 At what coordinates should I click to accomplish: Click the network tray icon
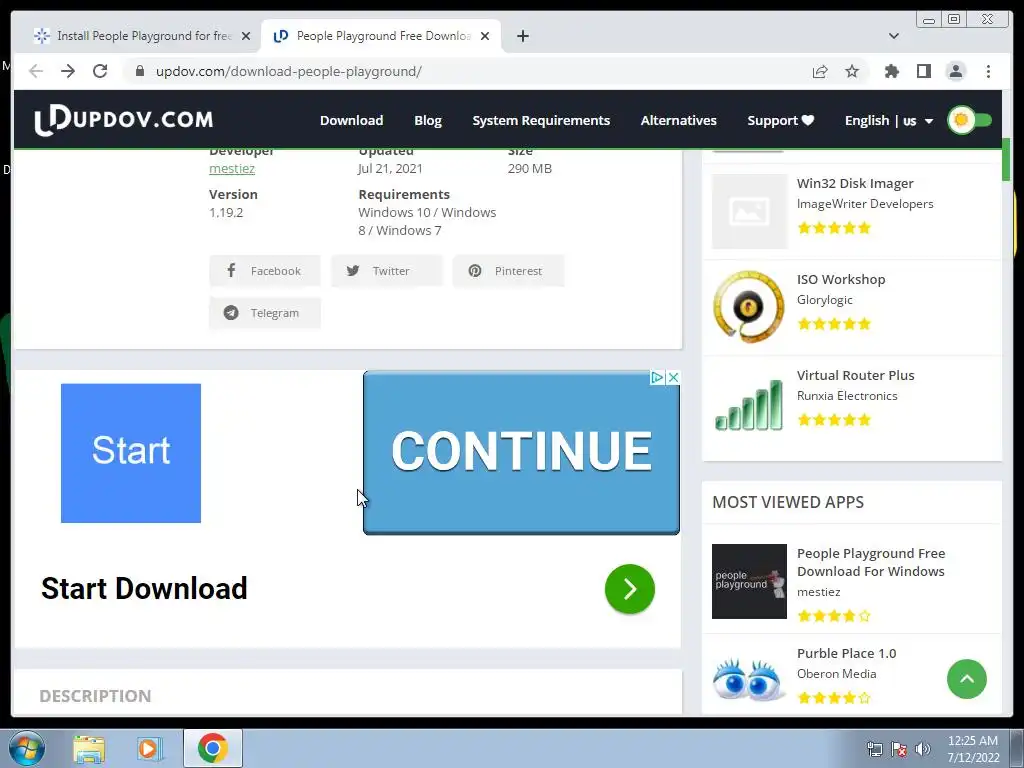tap(874, 749)
